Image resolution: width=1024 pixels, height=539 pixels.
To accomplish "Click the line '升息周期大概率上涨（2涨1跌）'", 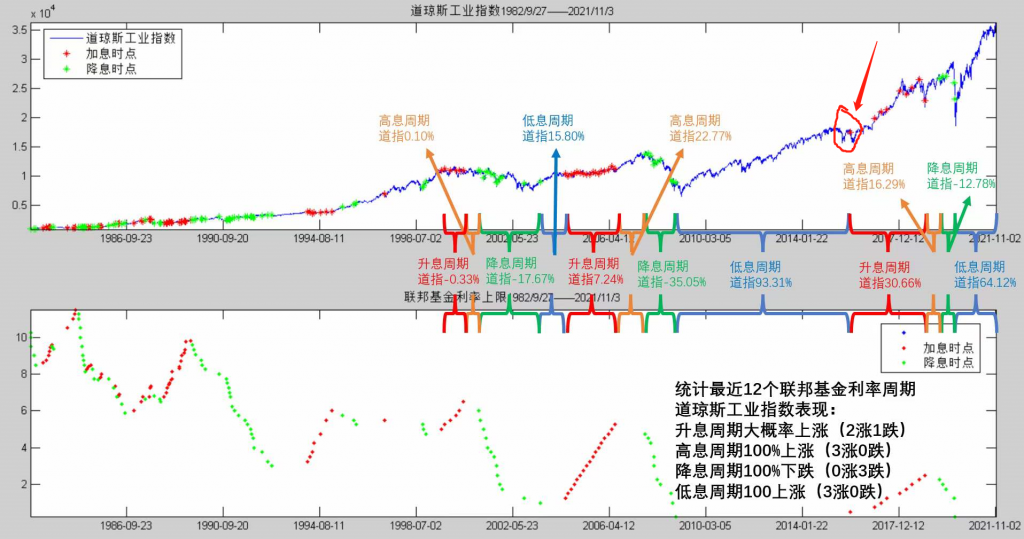I will [791, 430].
